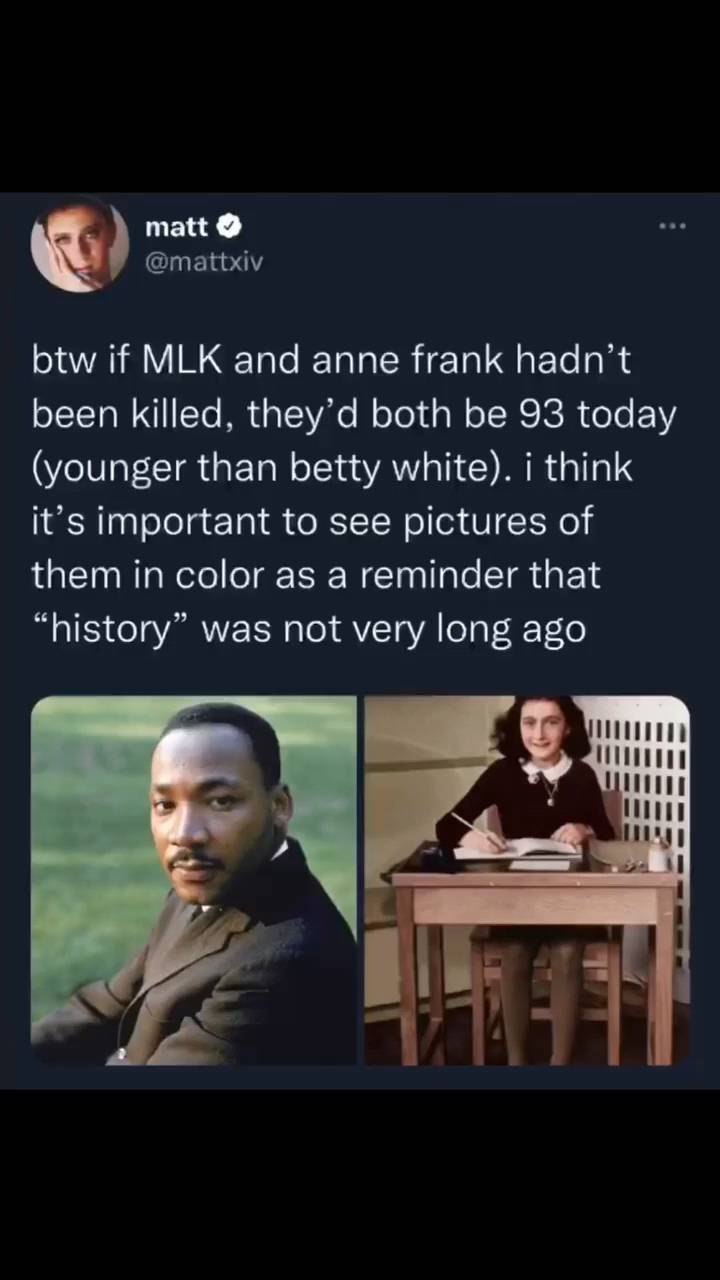Open matt's circular profile avatar
The height and width of the screenshot is (1280, 720).
pyautogui.click(x=80, y=245)
